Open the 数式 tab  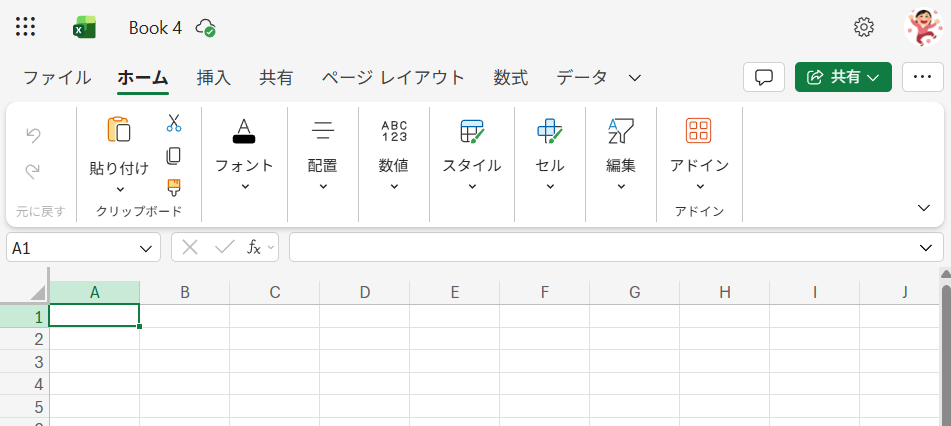tap(510, 78)
